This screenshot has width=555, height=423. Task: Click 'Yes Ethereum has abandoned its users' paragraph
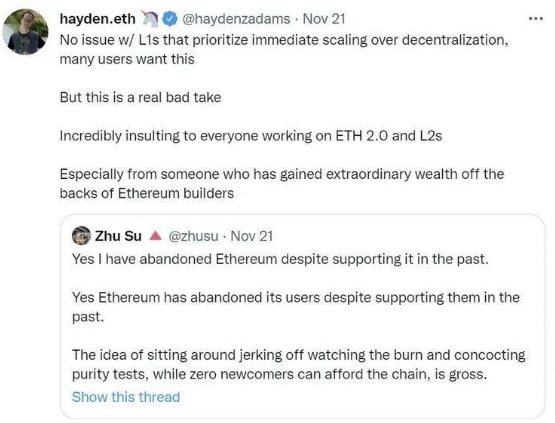pos(296,307)
